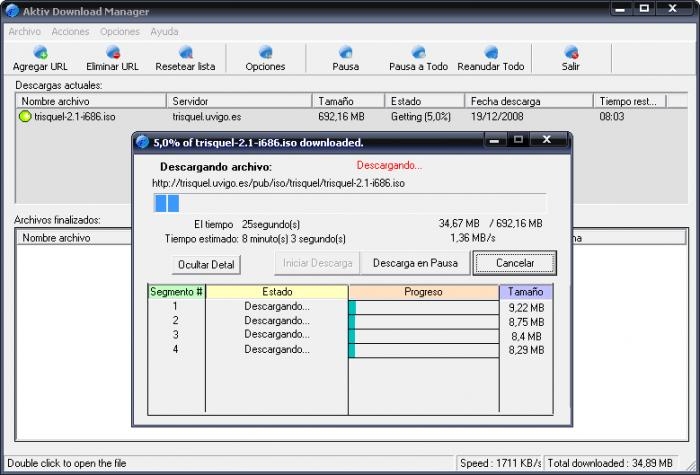Click the Getting (5,0%) status cell
This screenshot has width=700, height=475.
tap(421, 117)
